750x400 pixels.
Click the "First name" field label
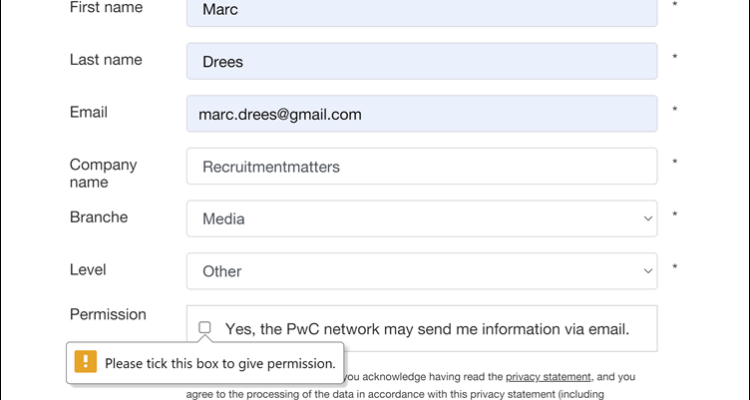point(106,8)
